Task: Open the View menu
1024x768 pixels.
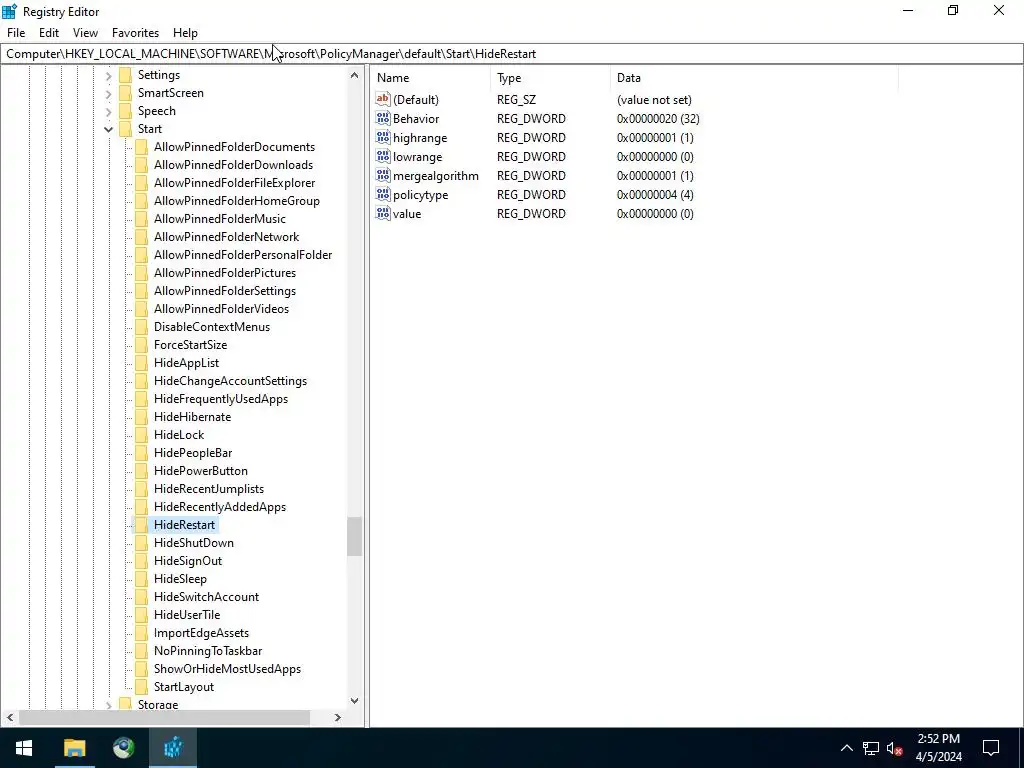Action: [x=85, y=33]
